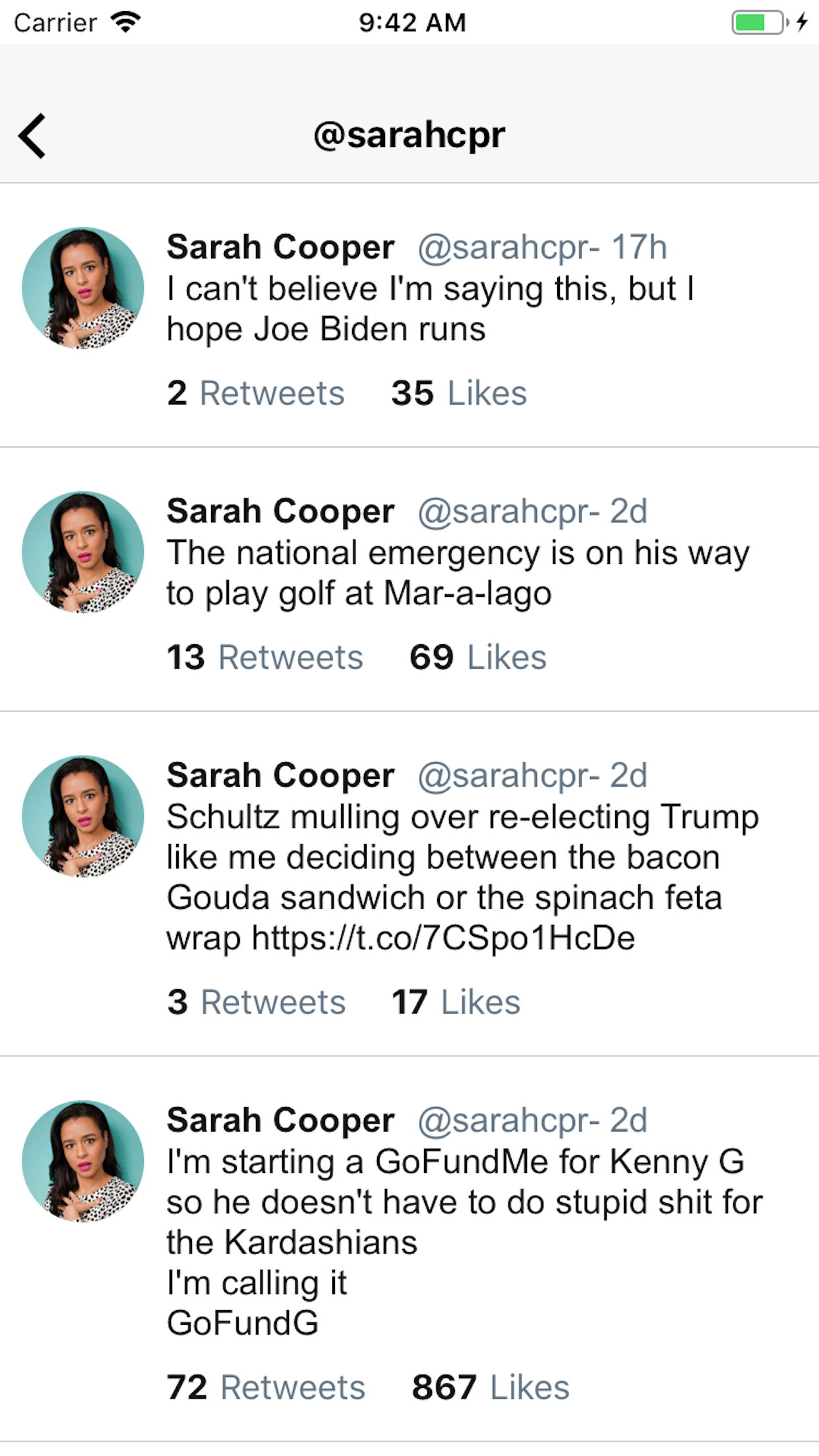Tap Sarah Cooper name on first tweet
This screenshot has height=1456, width=819.
pos(280,247)
